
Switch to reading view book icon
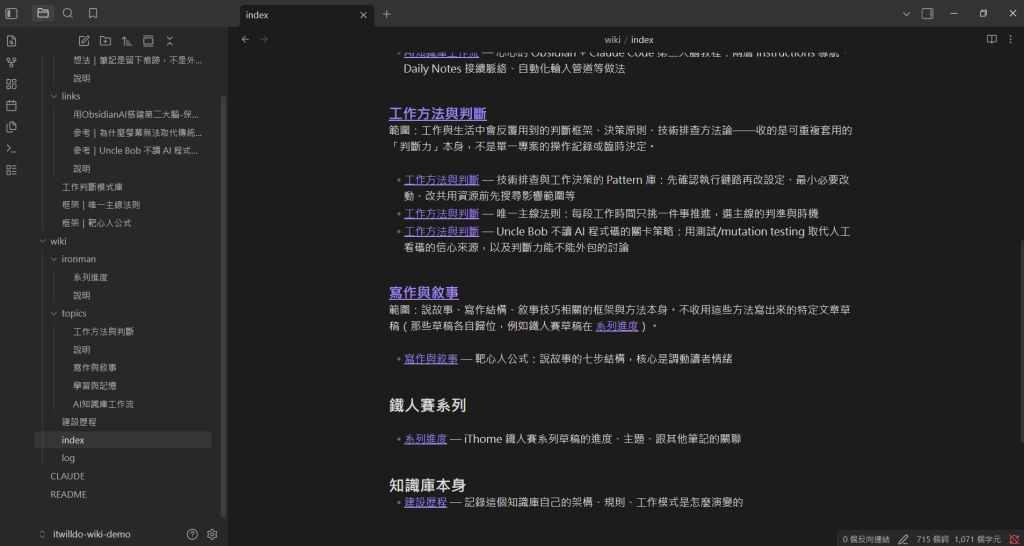(991, 39)
